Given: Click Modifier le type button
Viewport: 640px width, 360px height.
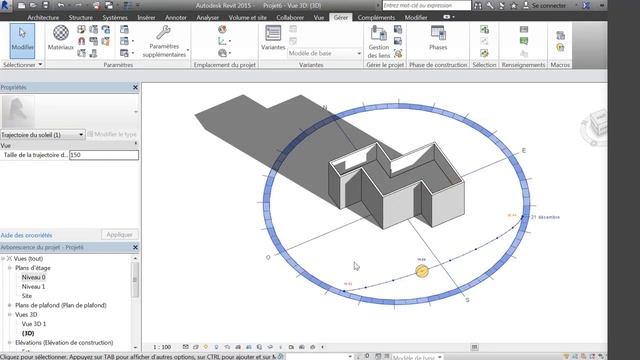Looking at the screenshot, I should [x=112, y=134].
